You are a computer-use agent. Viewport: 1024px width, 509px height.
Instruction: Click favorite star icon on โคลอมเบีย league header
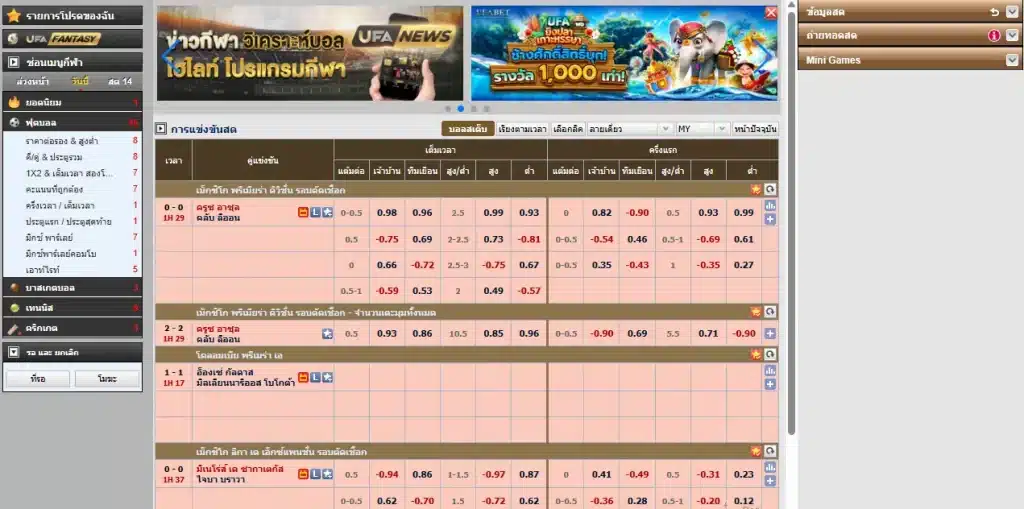(756, 354)
